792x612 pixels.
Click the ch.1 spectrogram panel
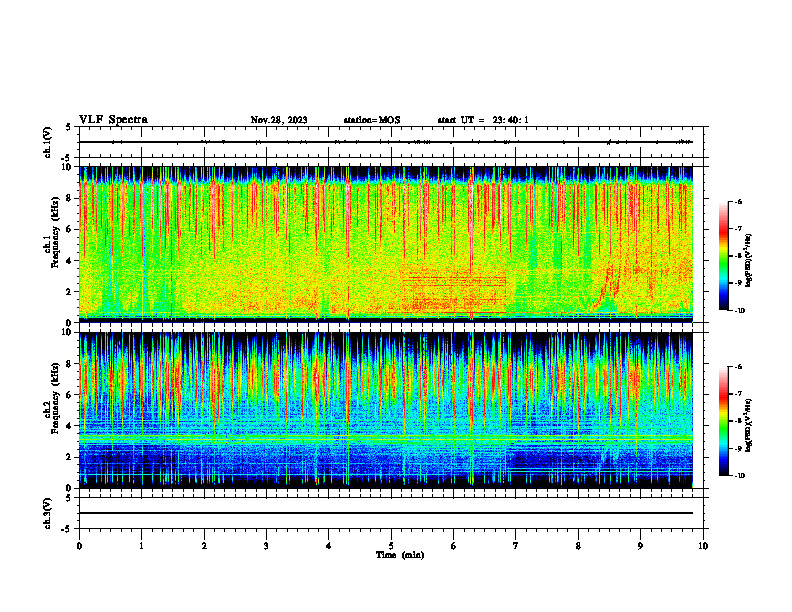click(386, 244)
